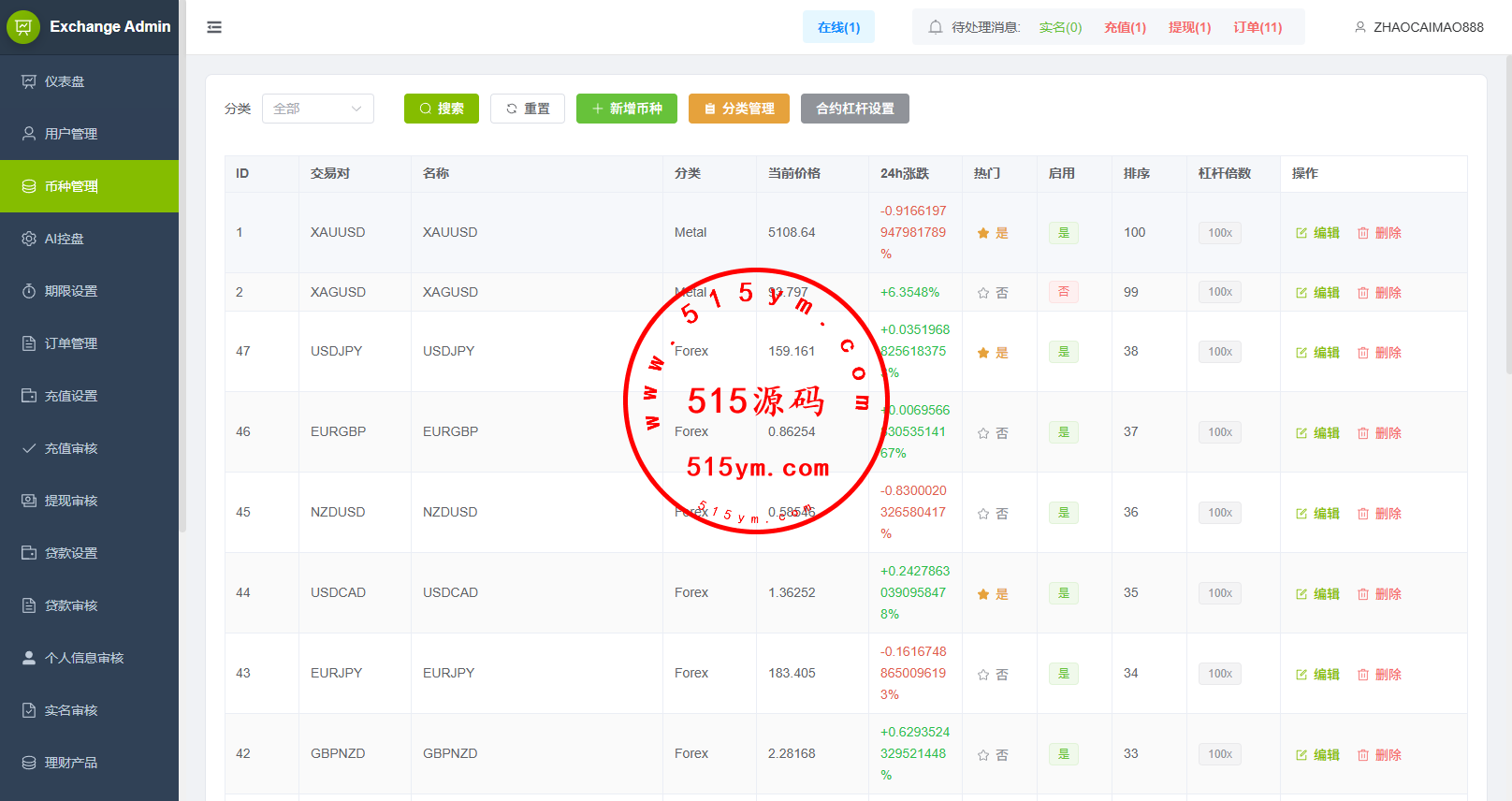This screenshot has height=801, width=1512.
Task: Click the empty star icon for XAGUSD
Action: click(x=983, y=293)
